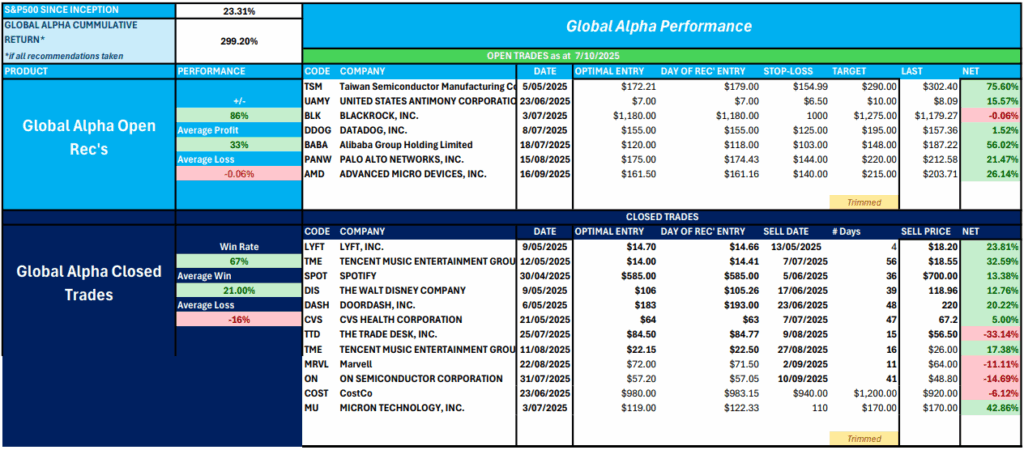Select the PERFORMANCE column header
Viewport: 1024px width, 450px height.
point(211,72)
